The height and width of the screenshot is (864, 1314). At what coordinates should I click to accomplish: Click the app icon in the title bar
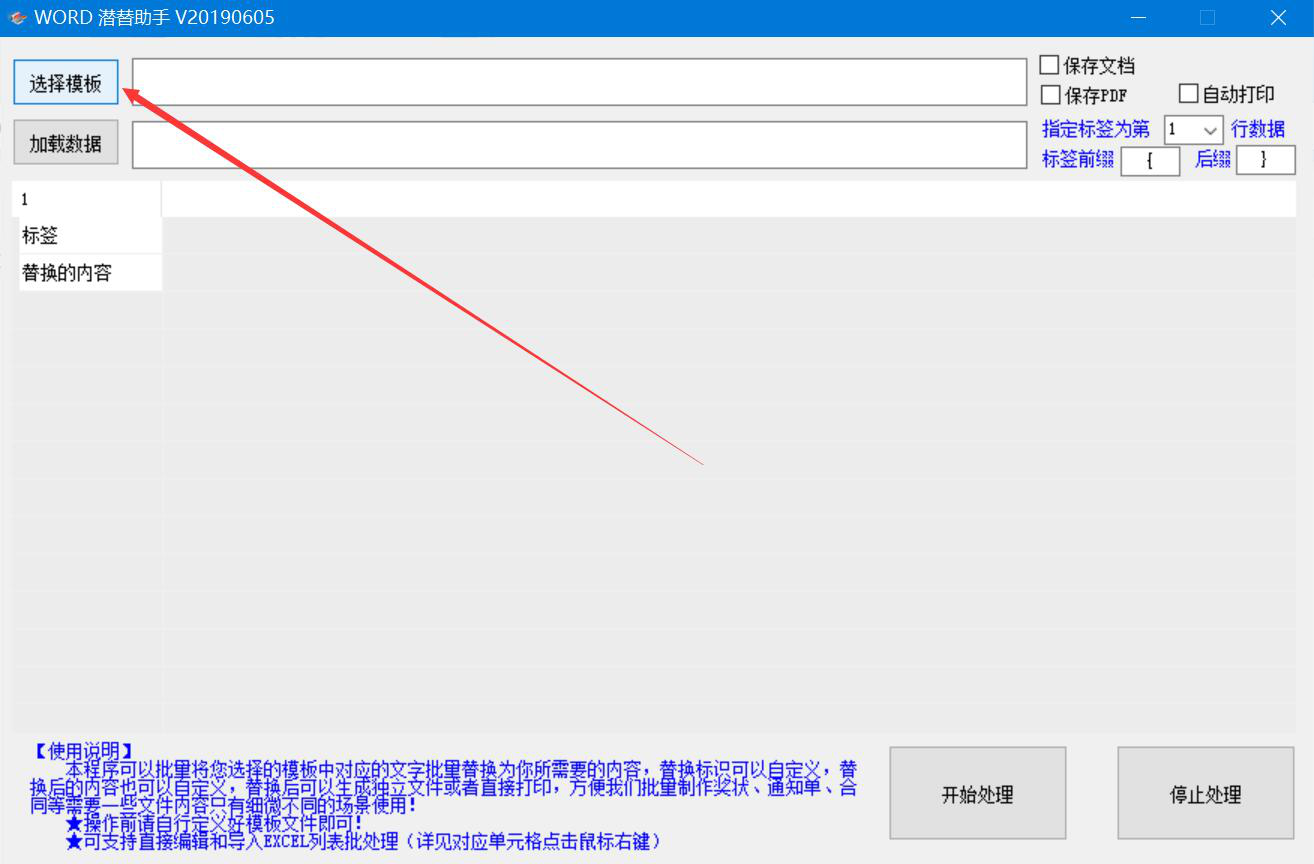[x=17, y=18]
